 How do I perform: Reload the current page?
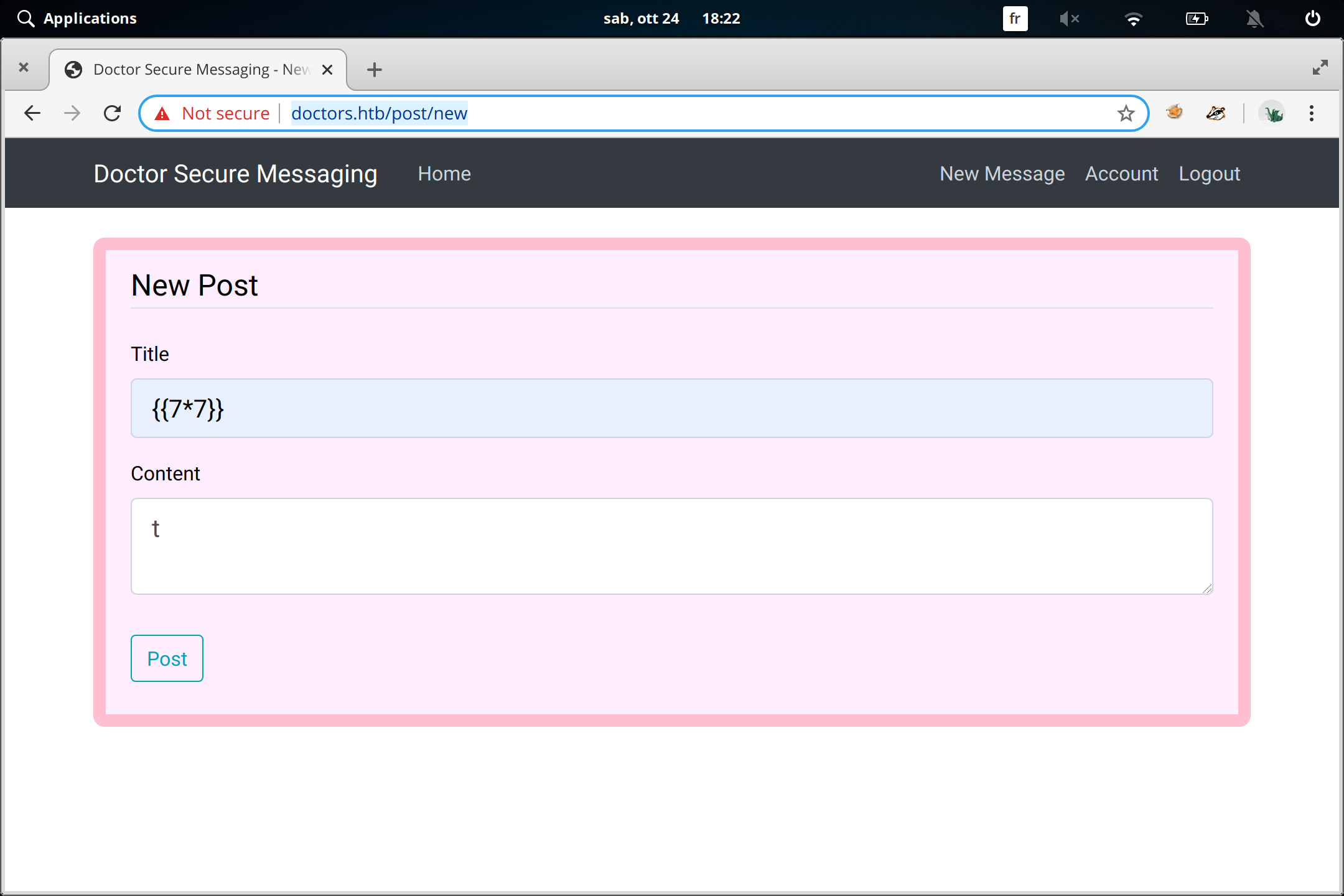[x=112, y=113]
